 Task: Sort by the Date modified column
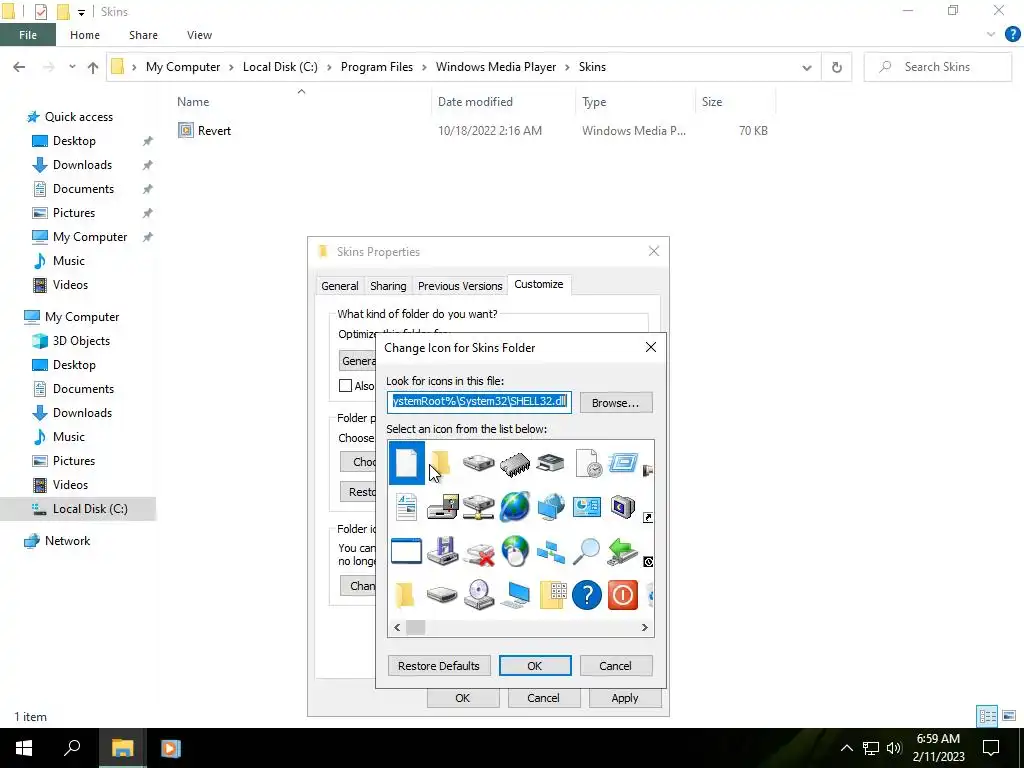(475, 102)
